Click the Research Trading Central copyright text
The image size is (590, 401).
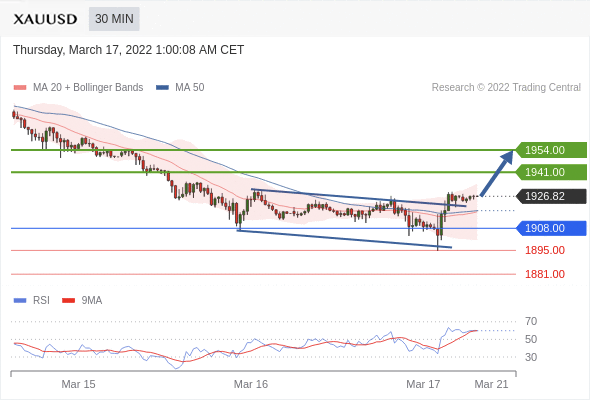506,87
